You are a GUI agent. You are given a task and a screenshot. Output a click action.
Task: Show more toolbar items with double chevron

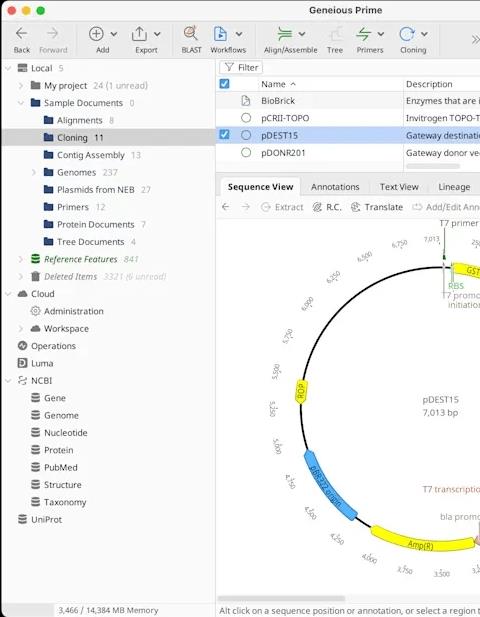tap(475, 39)
